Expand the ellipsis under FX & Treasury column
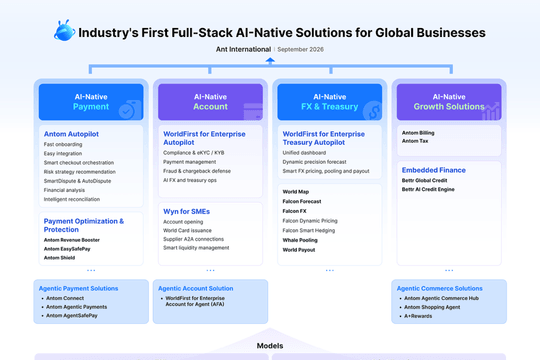The image size is (540, 360). pyautogui.click(x=330, y=270)
